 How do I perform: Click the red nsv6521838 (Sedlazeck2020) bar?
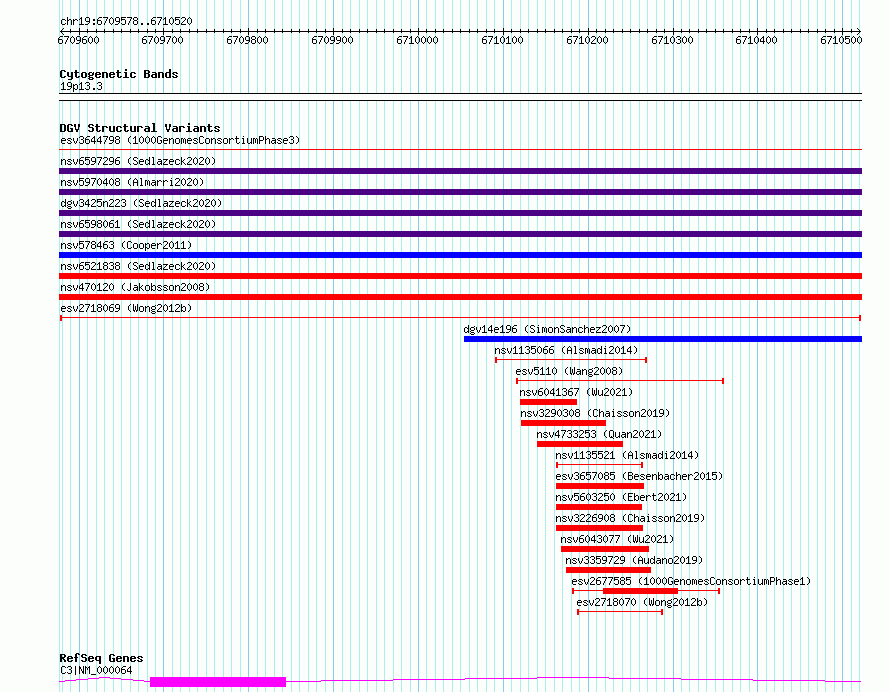click(460, 276)
